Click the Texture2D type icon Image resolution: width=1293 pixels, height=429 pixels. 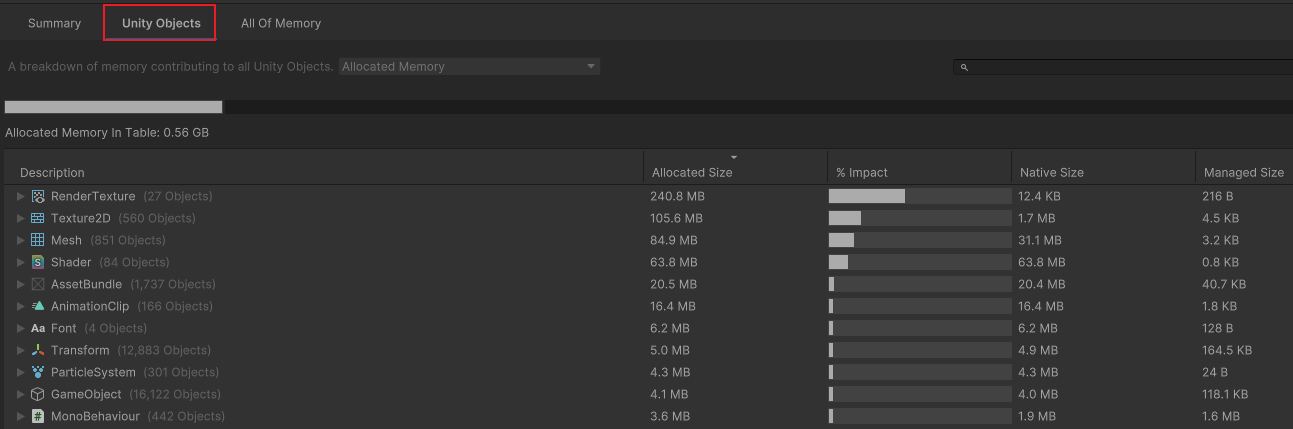[x=38, y=218]
